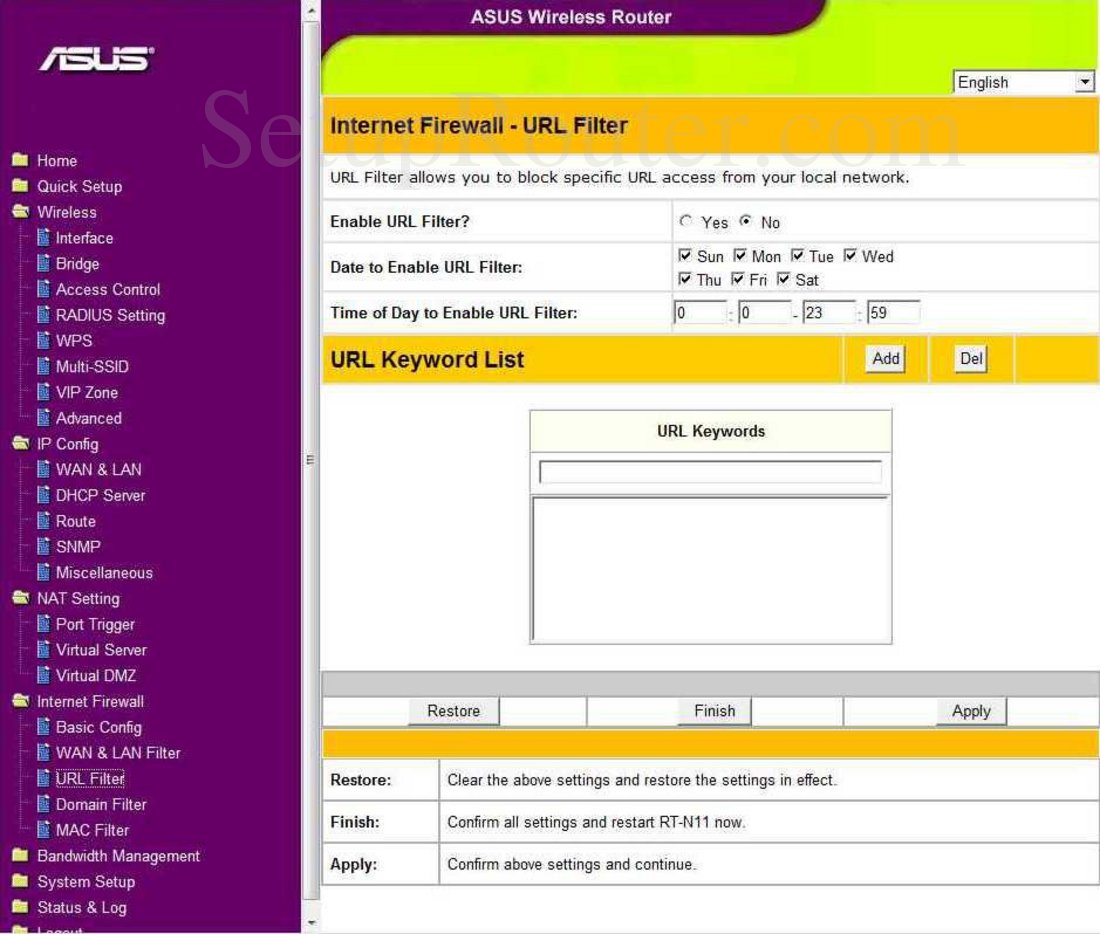Screen dimensions: 1100x934
Task: Click the ASUS logo in sidebar
Action: [x=97, y=60]
